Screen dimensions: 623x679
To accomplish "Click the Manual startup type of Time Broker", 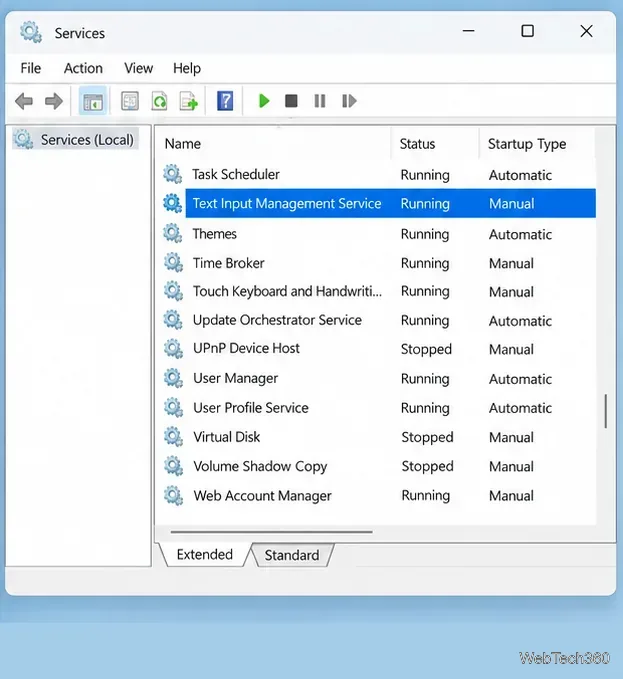I will tap(511, 263).
